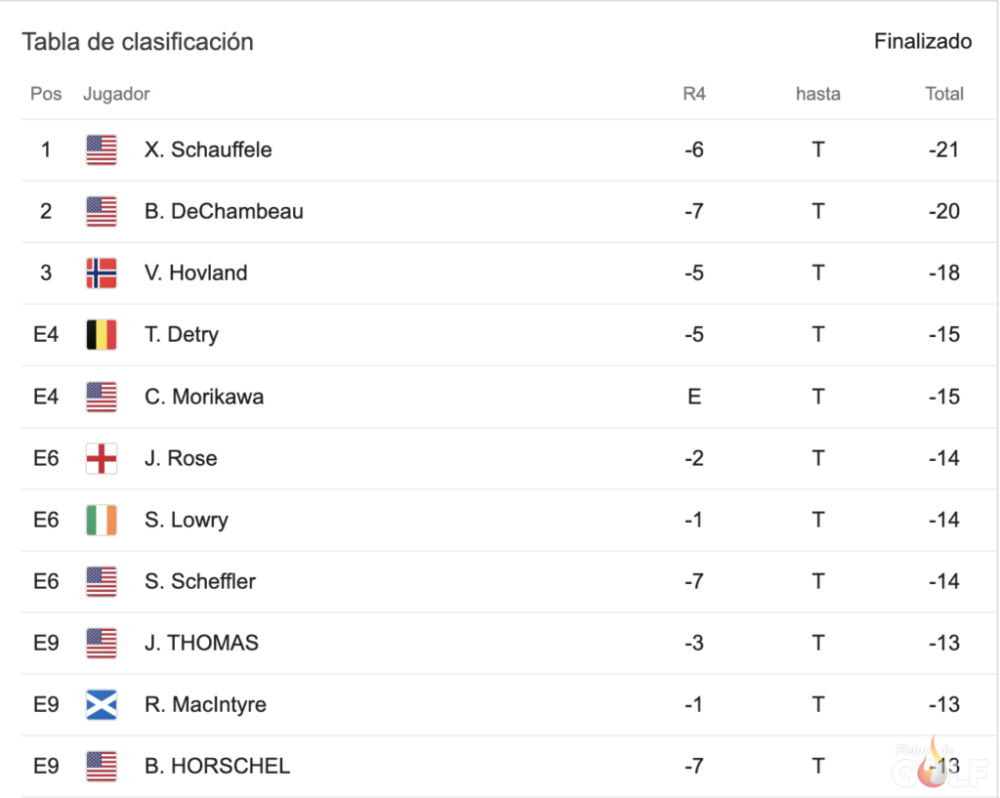Select the Pos column header
Viewport: 1000px width, 798px height.
point(46,94)
